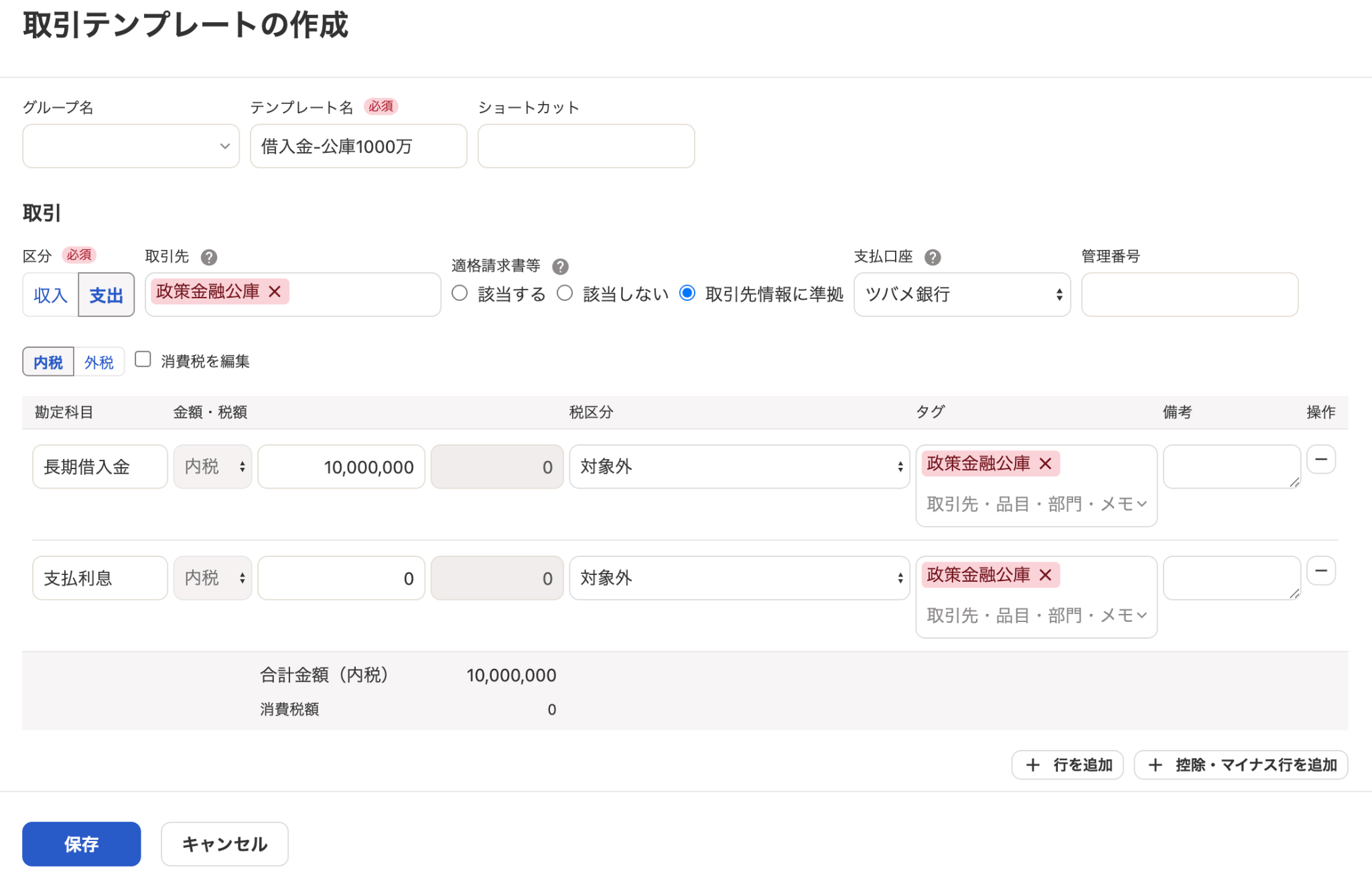This screenshot has height=880, width=1372.
Task: Click the 管理番号 input field
Action: (1190, 295)
